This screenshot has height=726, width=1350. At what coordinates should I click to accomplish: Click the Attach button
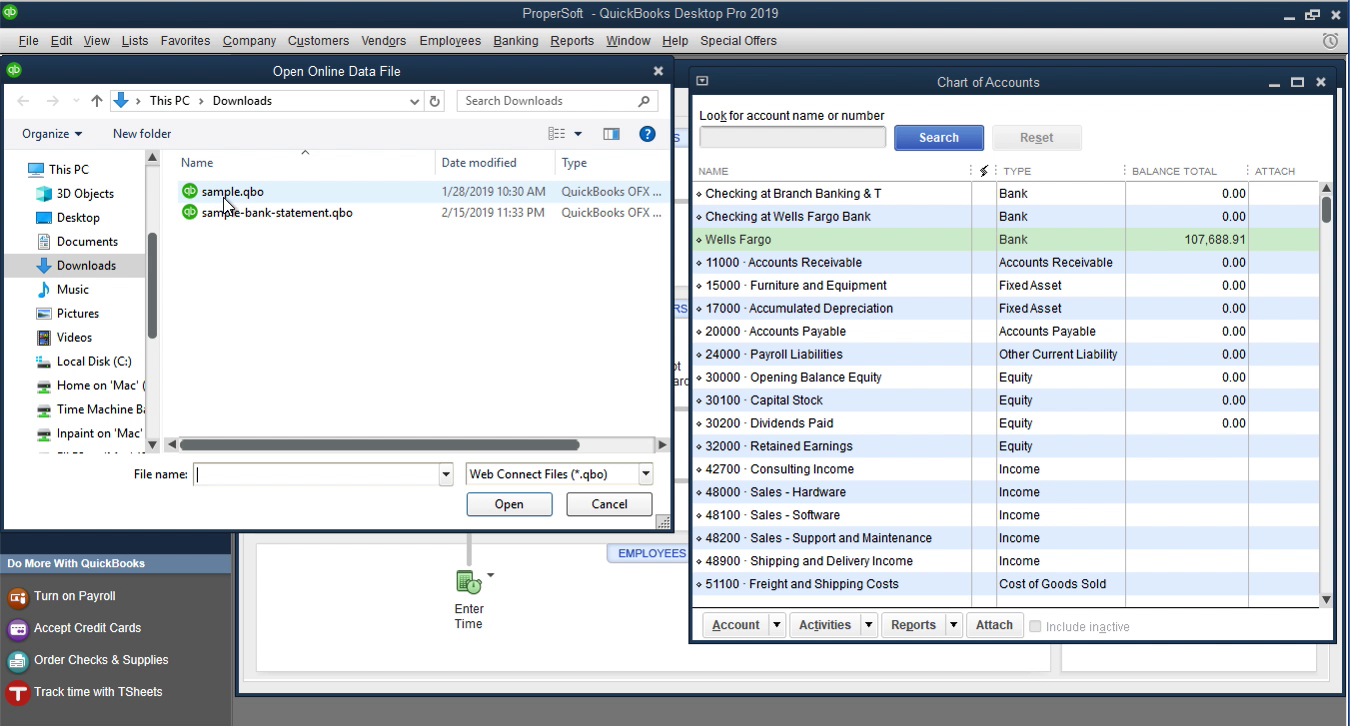(994, 625)
